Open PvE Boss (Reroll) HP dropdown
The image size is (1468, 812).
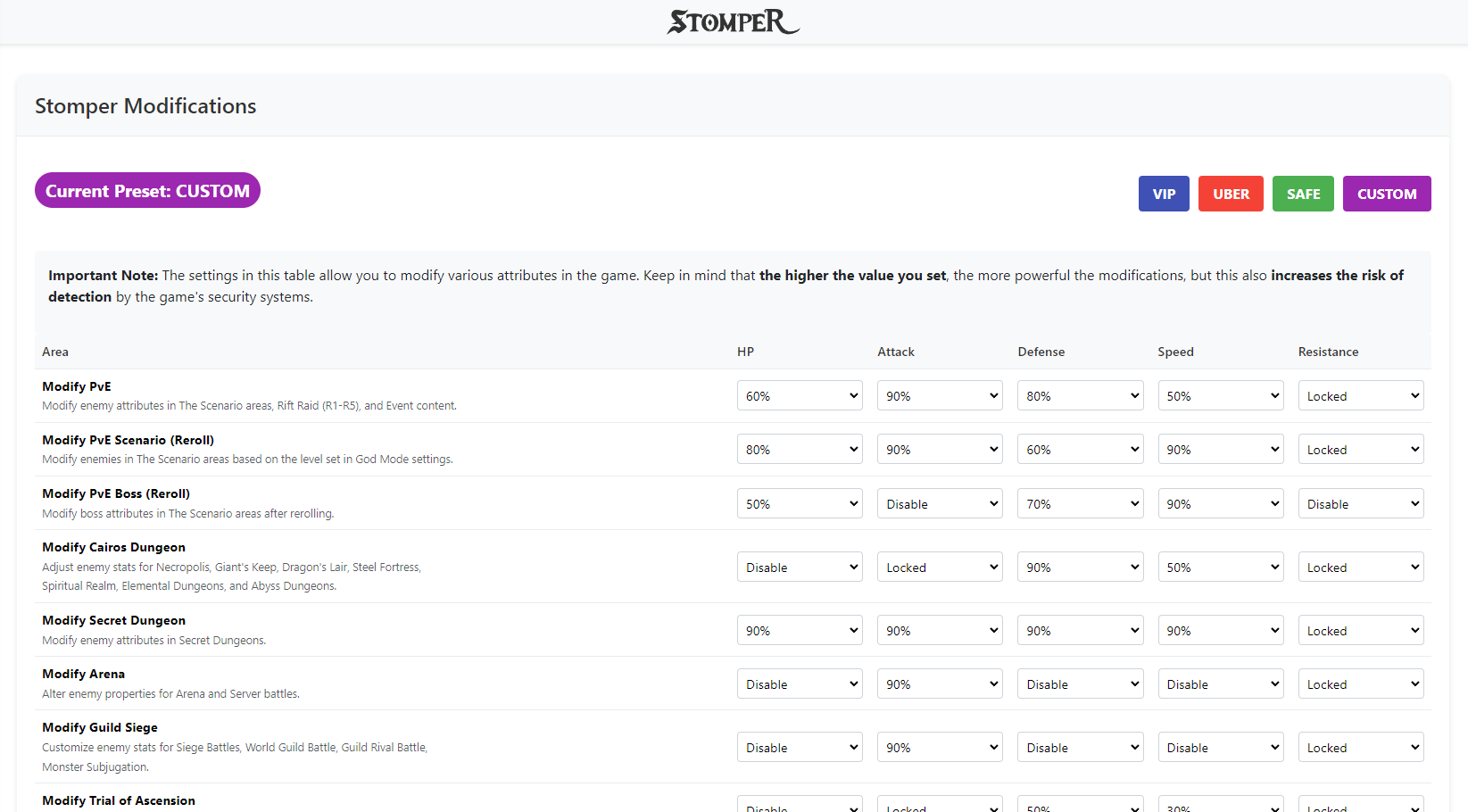800,503
